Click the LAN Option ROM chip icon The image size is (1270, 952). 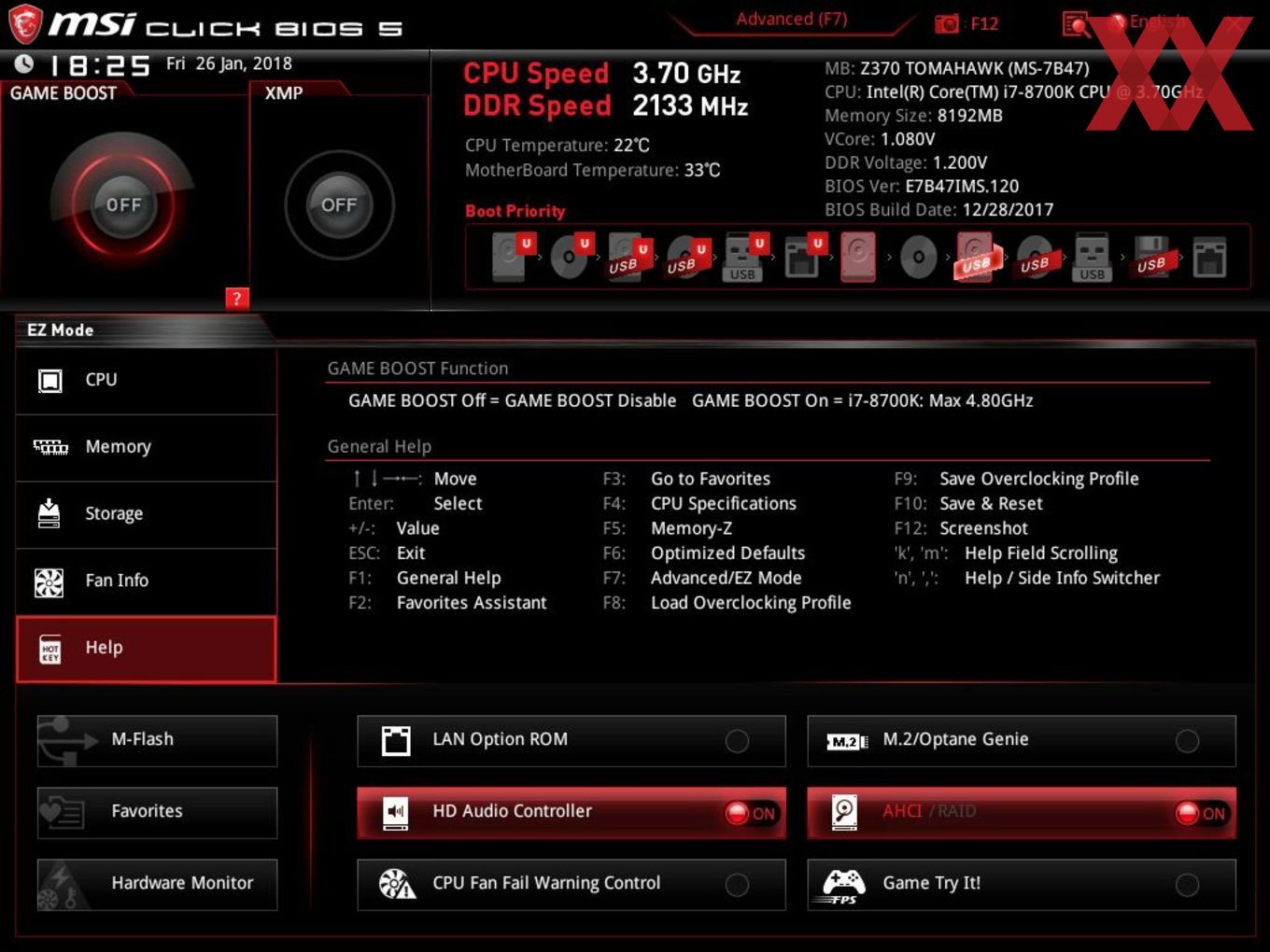(x=396, y=740)
